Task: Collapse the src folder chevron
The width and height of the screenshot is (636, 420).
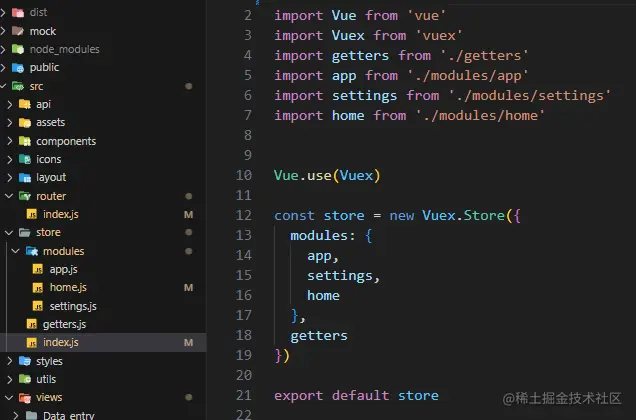Action: tap(3, 86)
